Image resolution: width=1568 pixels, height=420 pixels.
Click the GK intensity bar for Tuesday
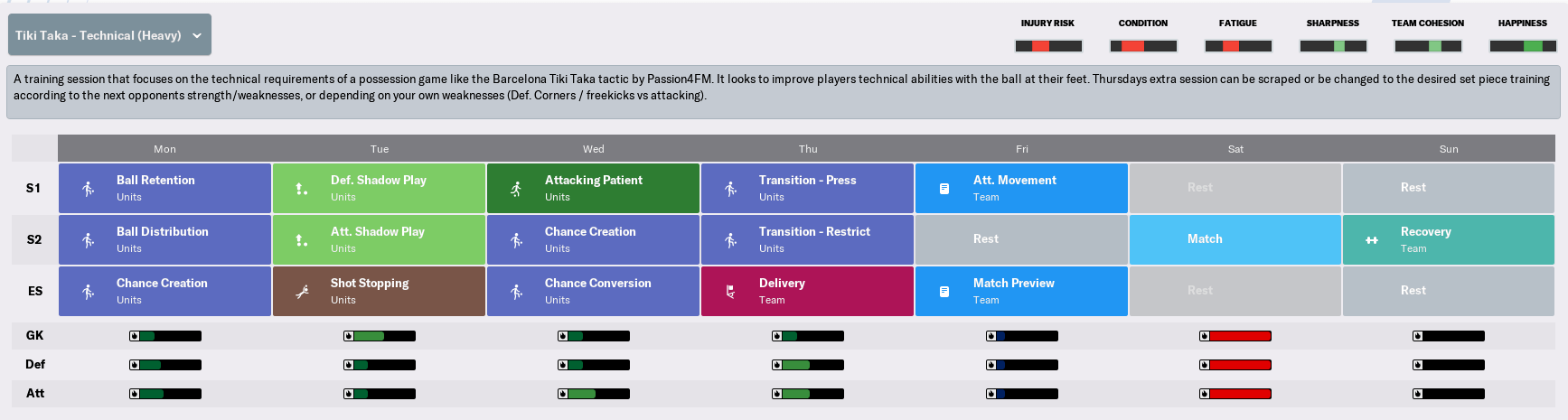[x=380, y=336]
